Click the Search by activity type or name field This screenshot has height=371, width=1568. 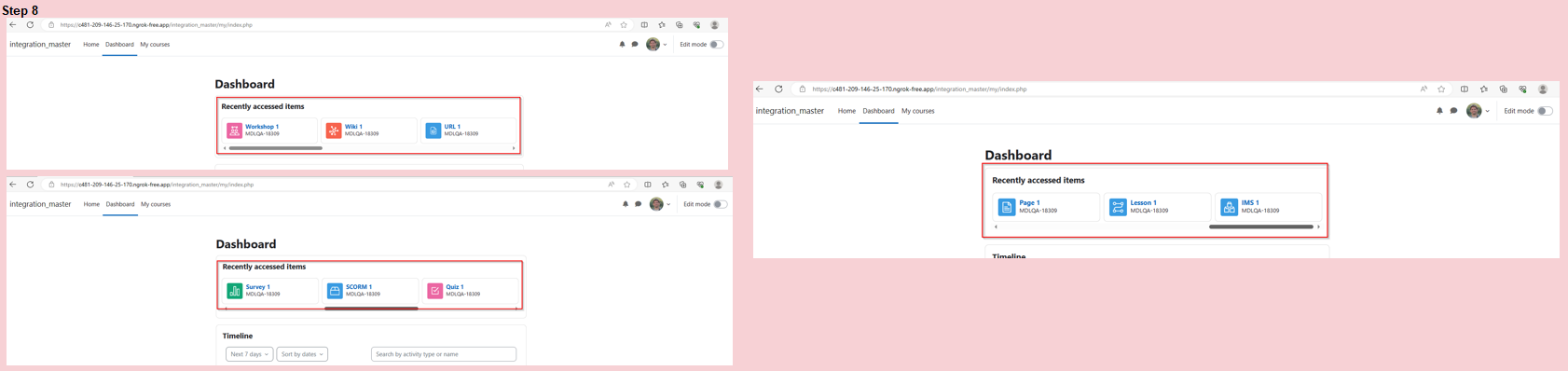click(444, 354)
